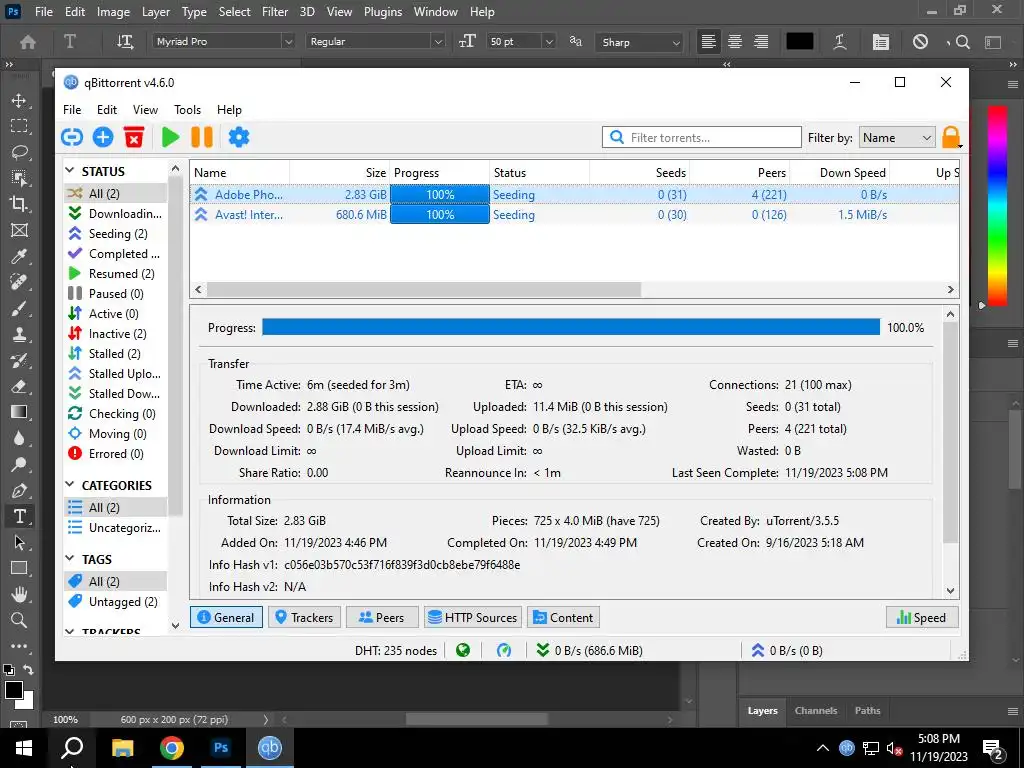Select the Photoshop Move tool

pos(19,101)
